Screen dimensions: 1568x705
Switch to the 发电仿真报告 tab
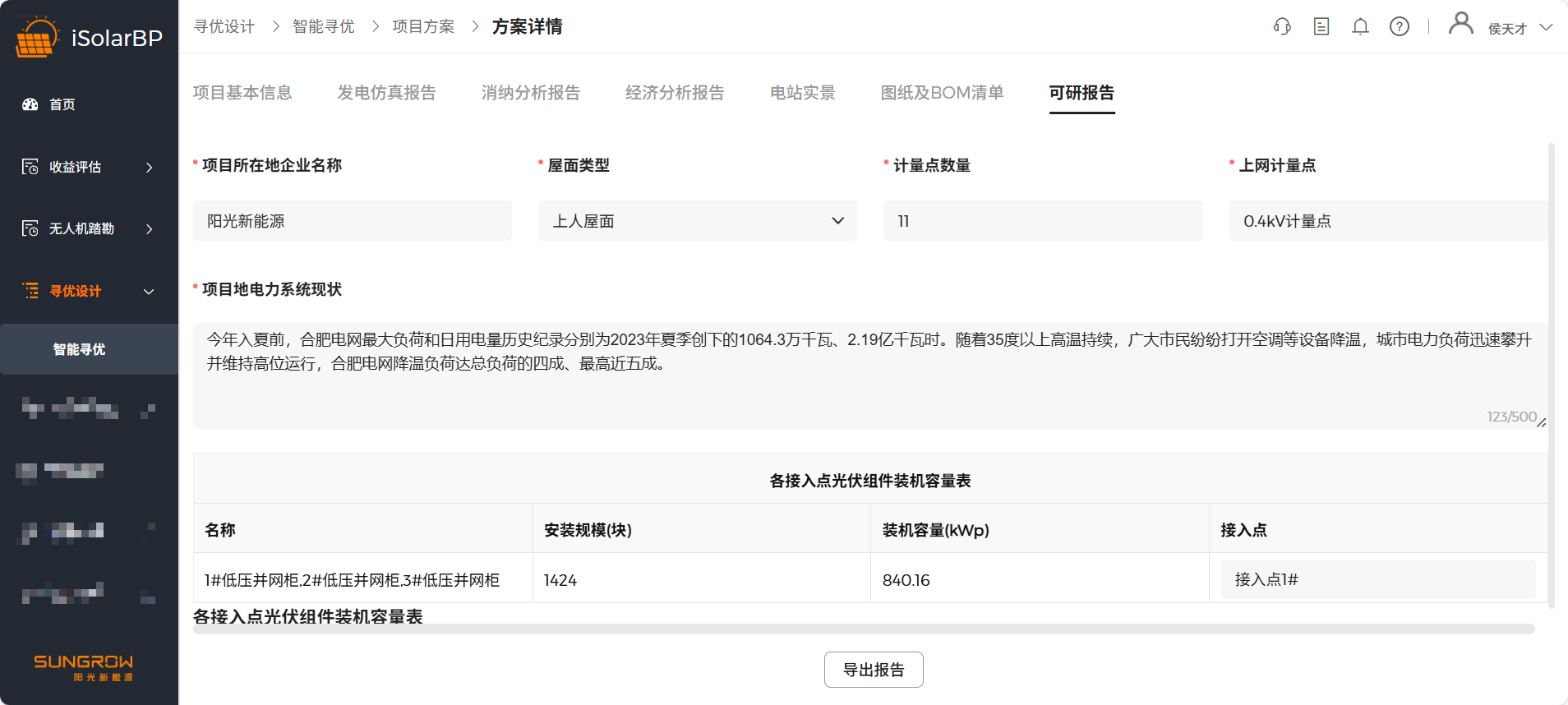[x=386, y=93]
